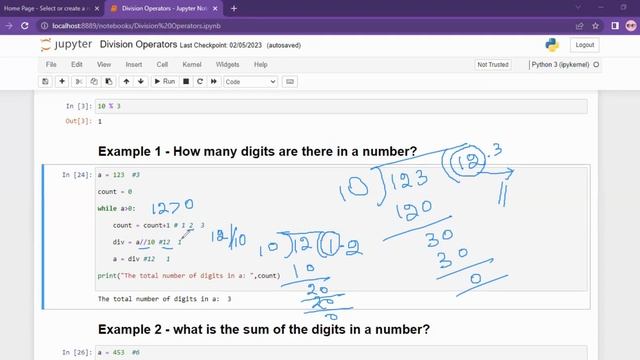
Task: Move selected cell up arrow
Action: click(x=127, y=82)
